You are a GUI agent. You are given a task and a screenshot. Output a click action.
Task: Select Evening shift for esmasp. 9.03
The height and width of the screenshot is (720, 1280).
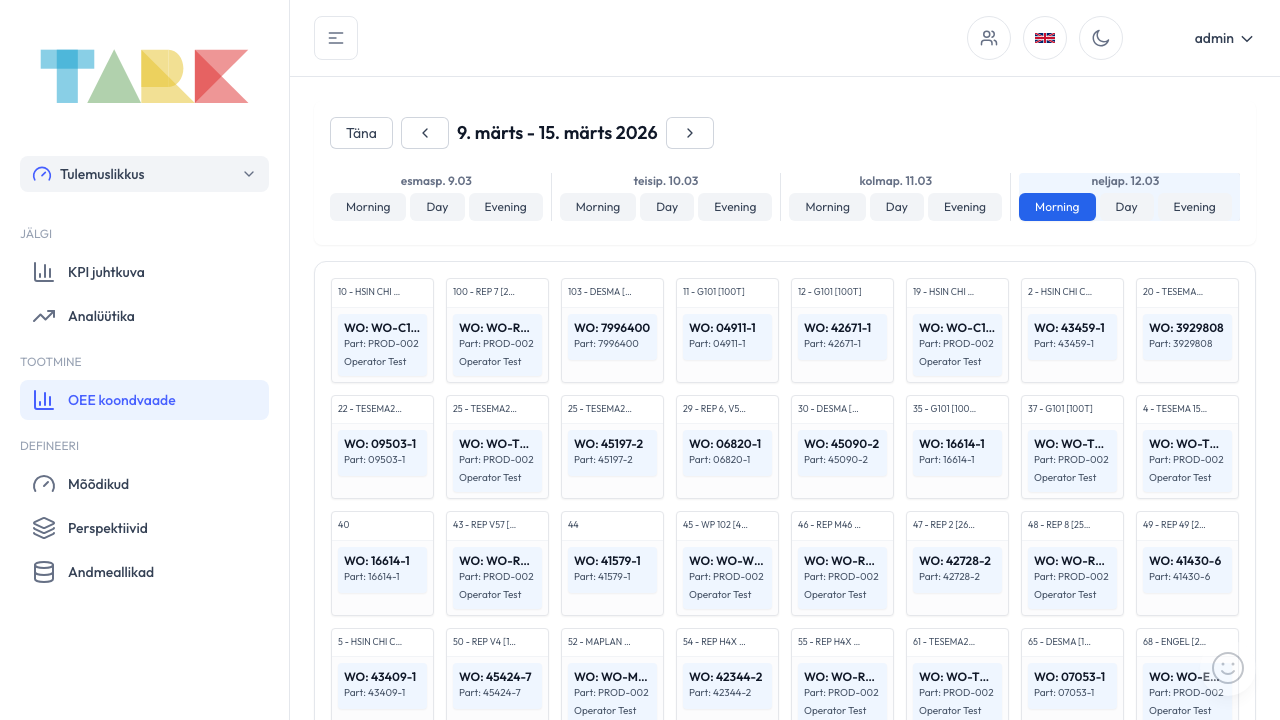pos(505,207)
